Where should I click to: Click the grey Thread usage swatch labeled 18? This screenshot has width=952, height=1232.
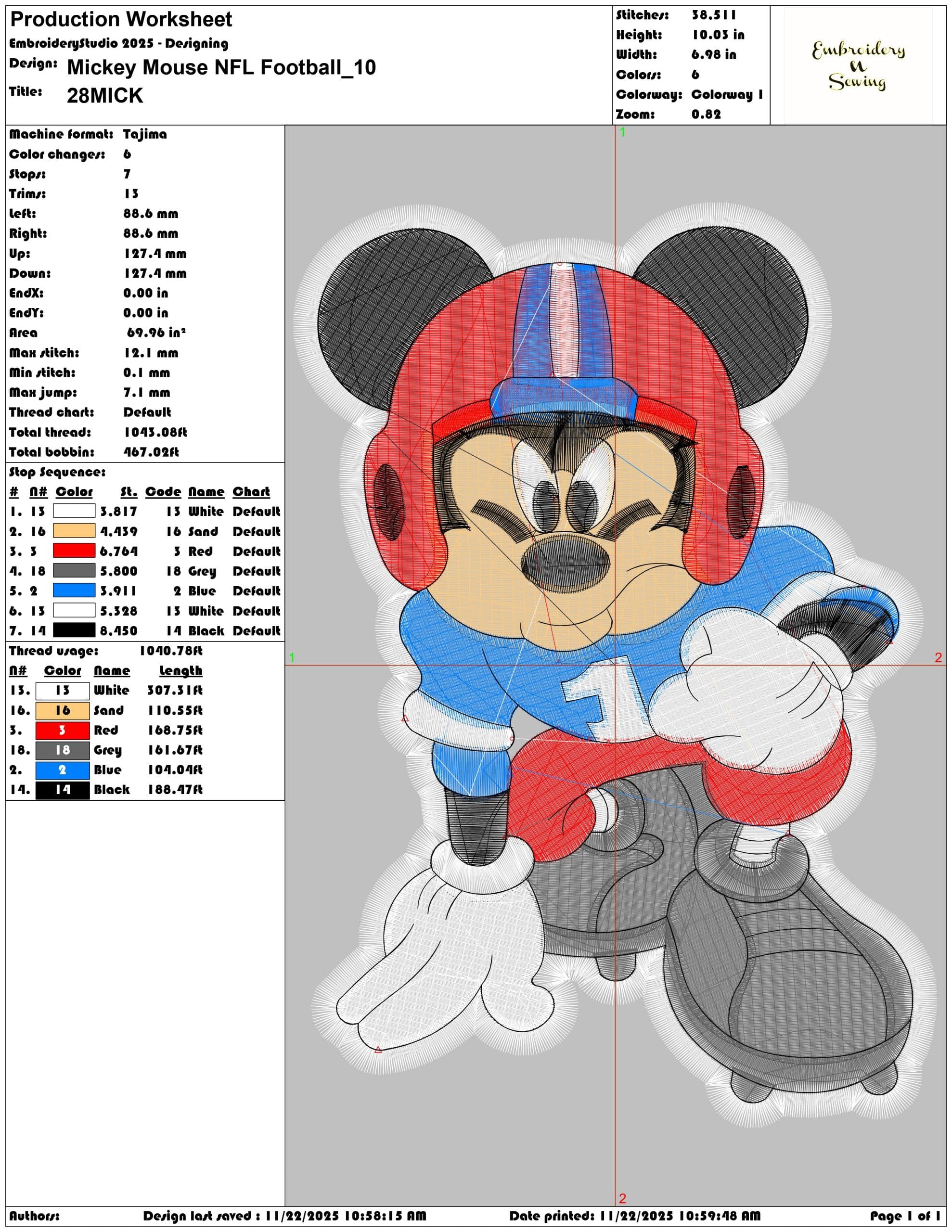pos(63,750)
